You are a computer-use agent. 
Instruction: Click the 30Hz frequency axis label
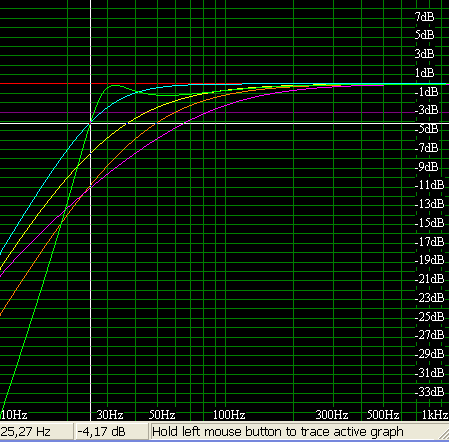click(110, 415)
